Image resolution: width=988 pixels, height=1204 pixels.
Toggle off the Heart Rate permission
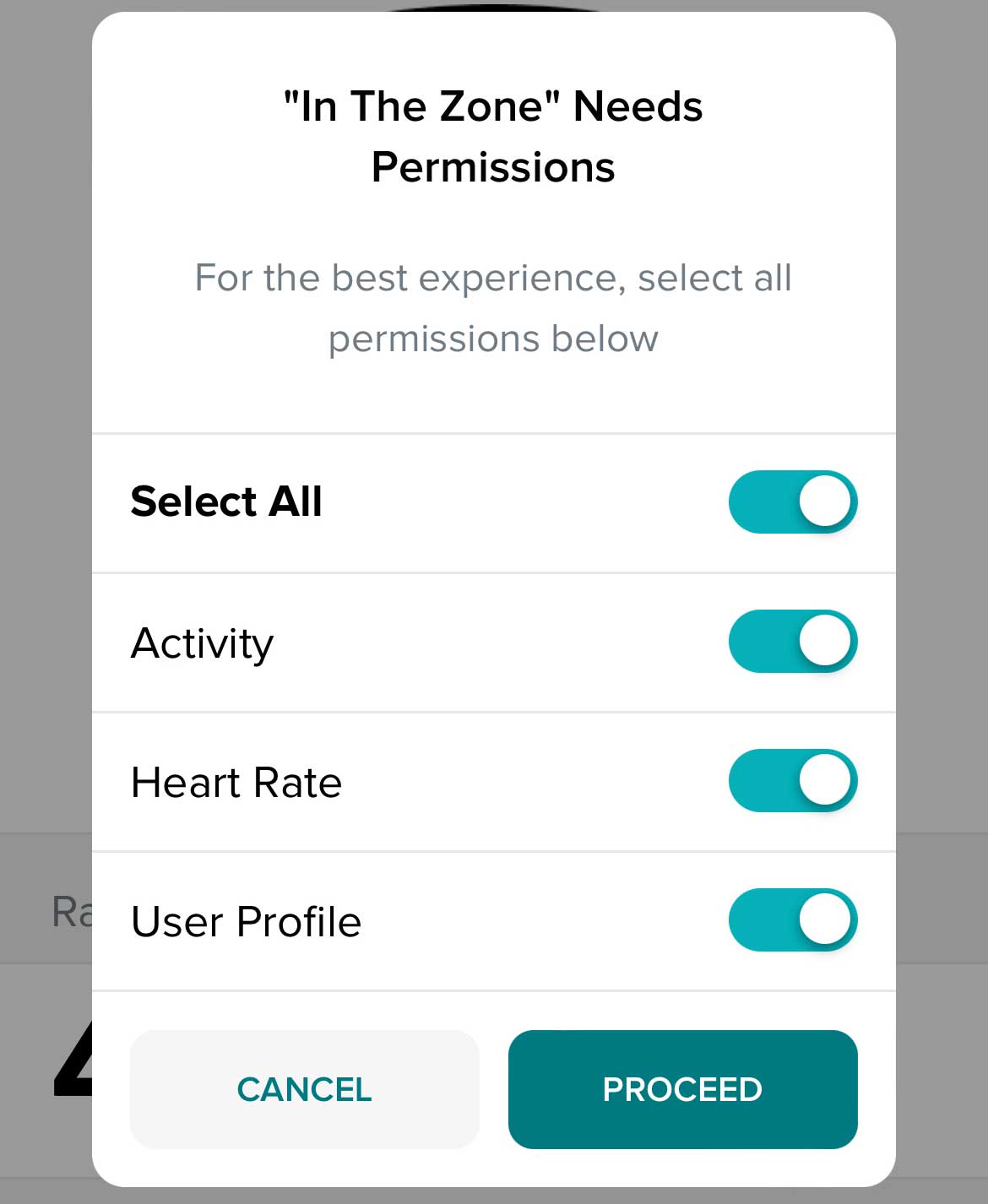(792, 780)
